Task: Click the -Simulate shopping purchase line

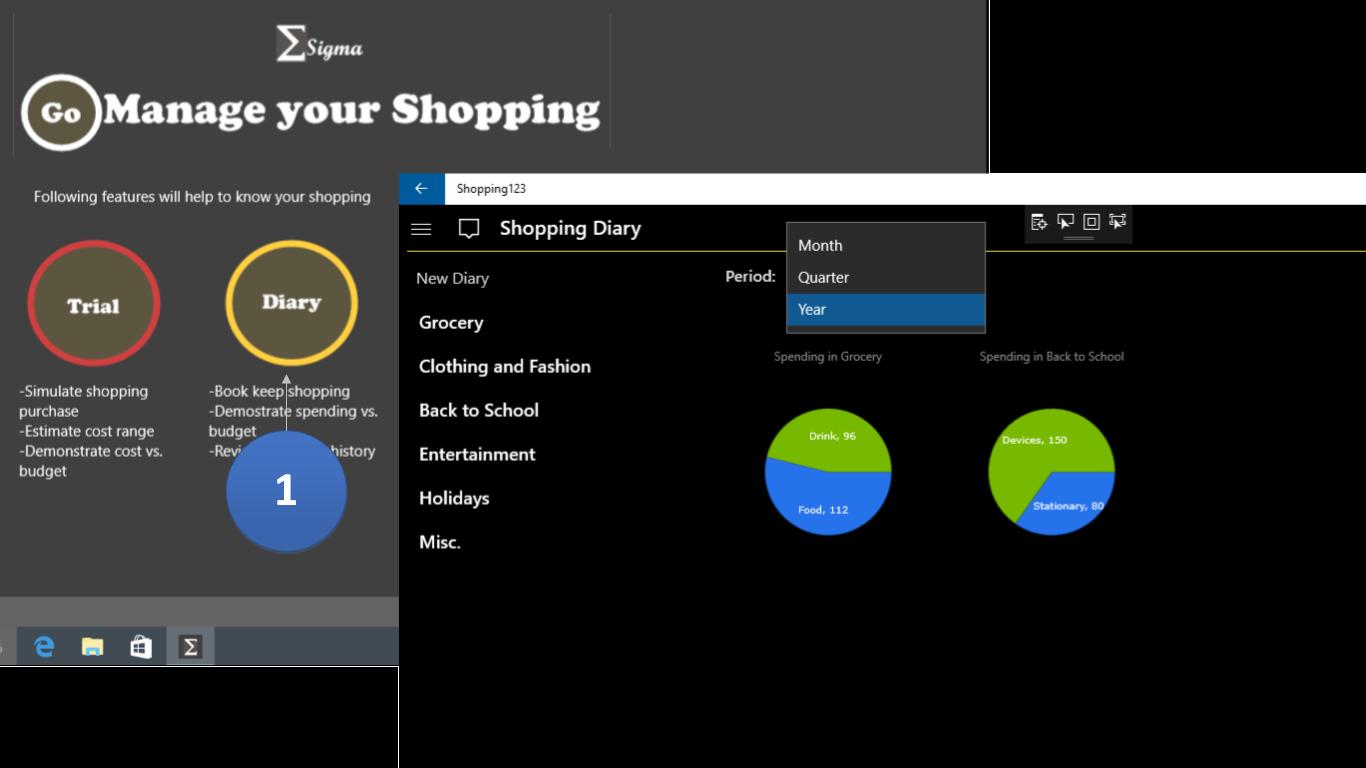Action: [x=83, y=401]
